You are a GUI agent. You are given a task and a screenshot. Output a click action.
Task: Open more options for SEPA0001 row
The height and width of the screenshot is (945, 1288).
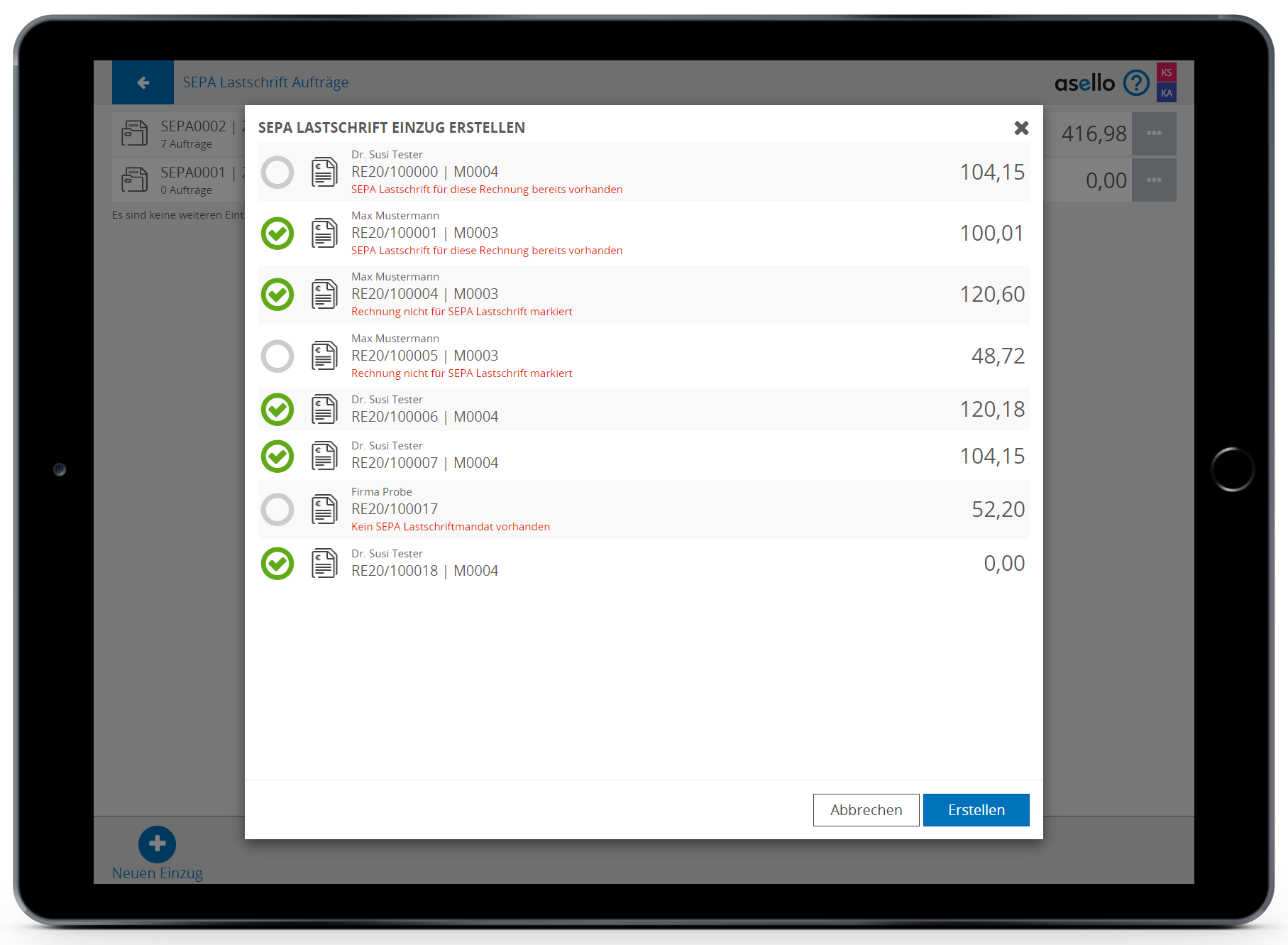coord(1154,180)
